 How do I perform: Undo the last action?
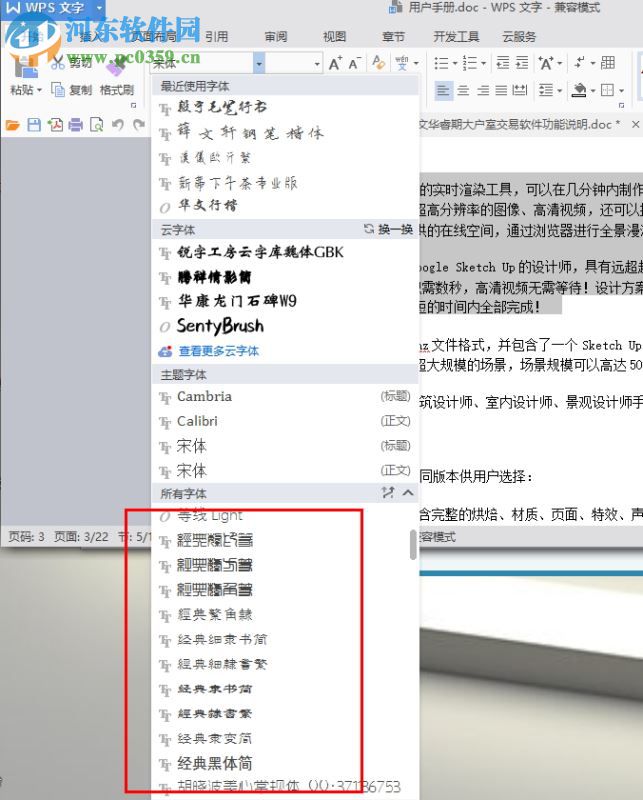(x=118, y=124)
